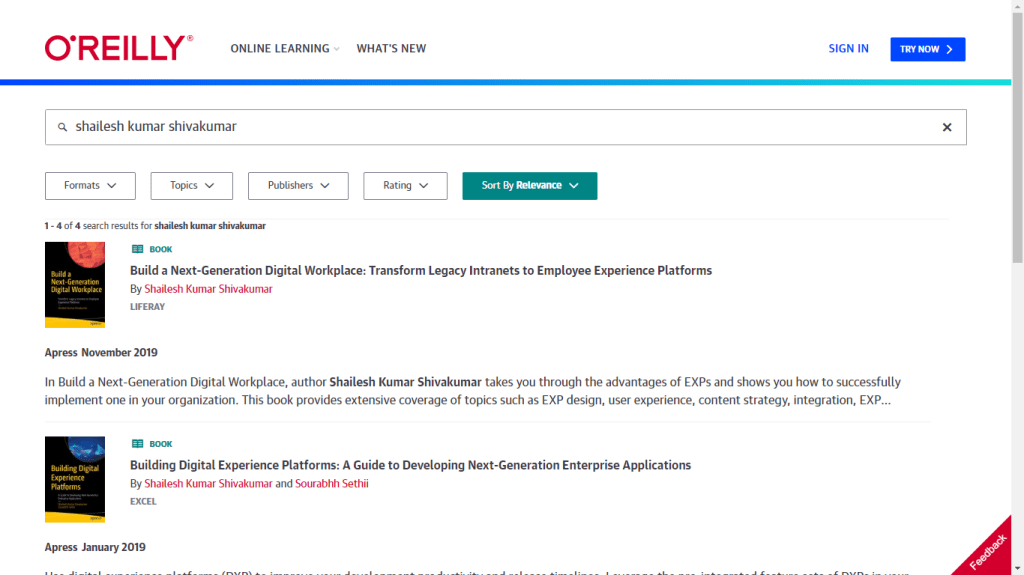Click the search magnifier icon
The height and width of the screenshot is (575, 1024).
click(63, 127)
